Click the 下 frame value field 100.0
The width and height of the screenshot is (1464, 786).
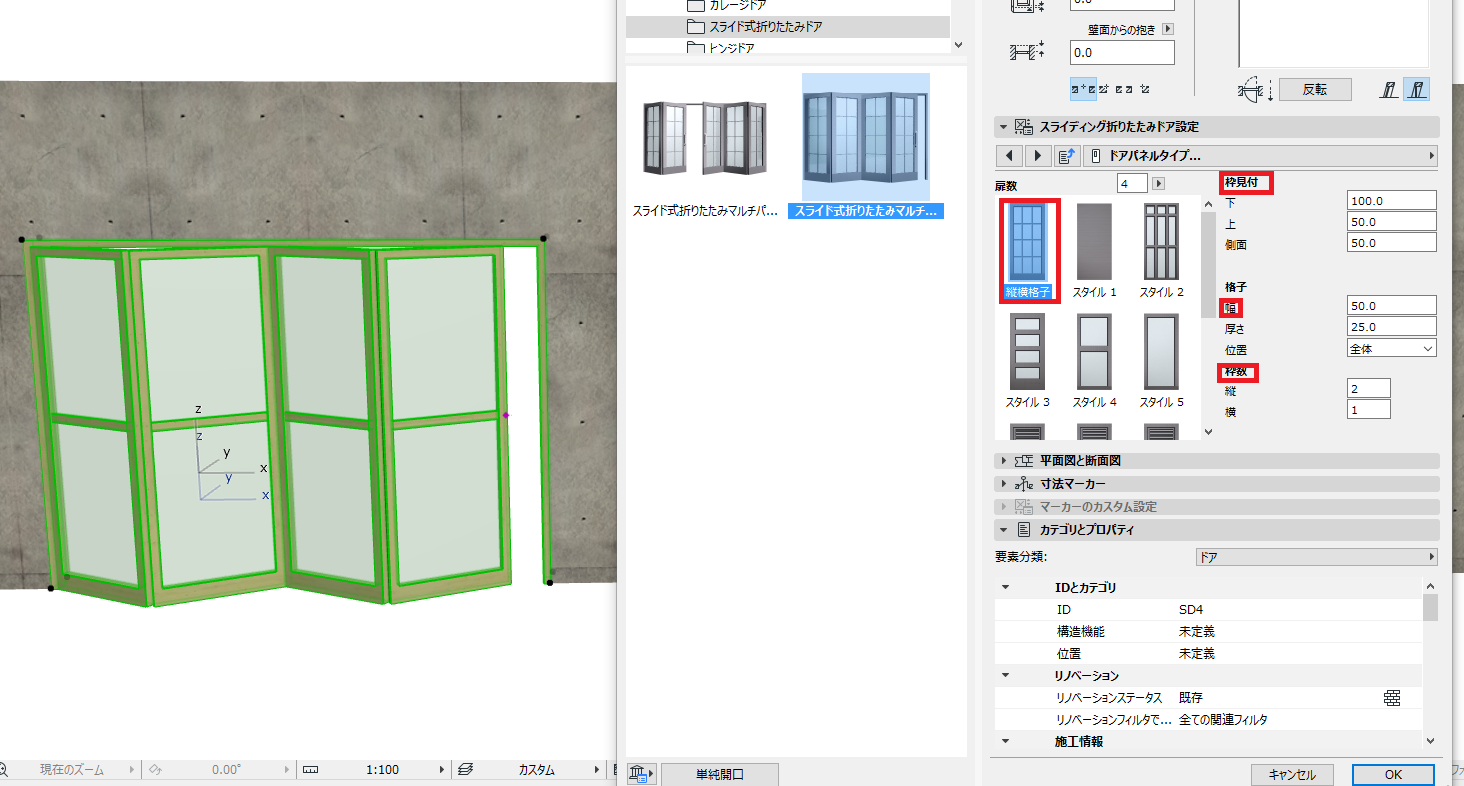pos(1392,201)
